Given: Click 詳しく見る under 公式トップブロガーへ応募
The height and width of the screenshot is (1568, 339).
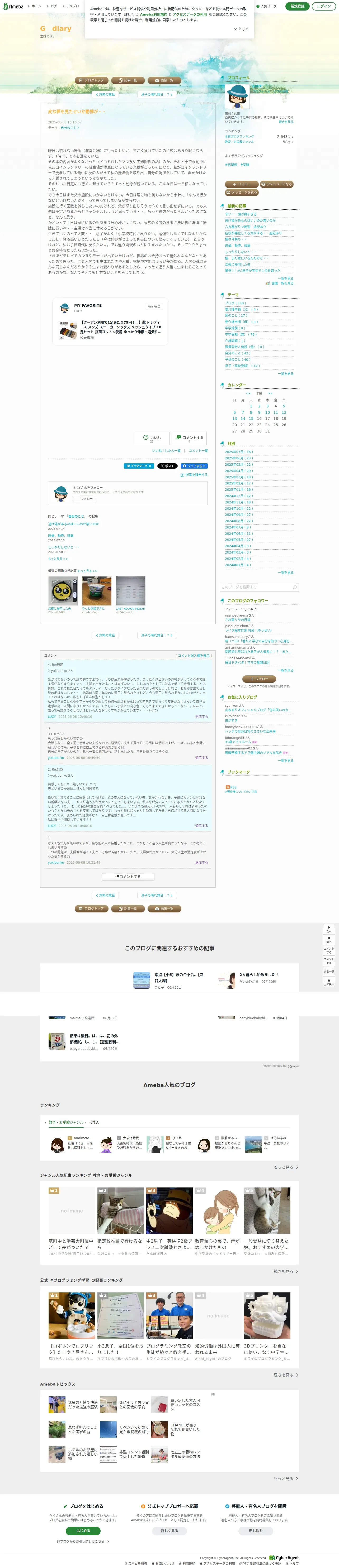Looking at the screenshot, I should 169,1530.
